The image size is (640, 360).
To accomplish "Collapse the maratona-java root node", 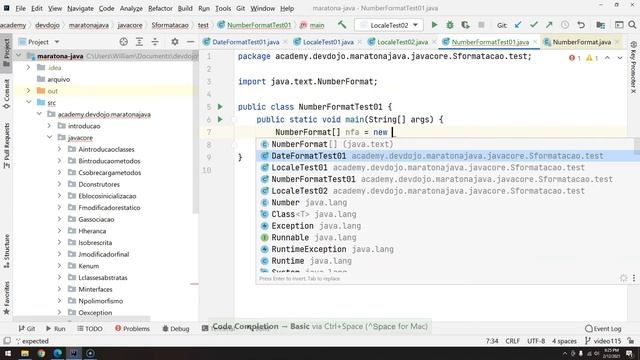I will [x=18, y=56].
